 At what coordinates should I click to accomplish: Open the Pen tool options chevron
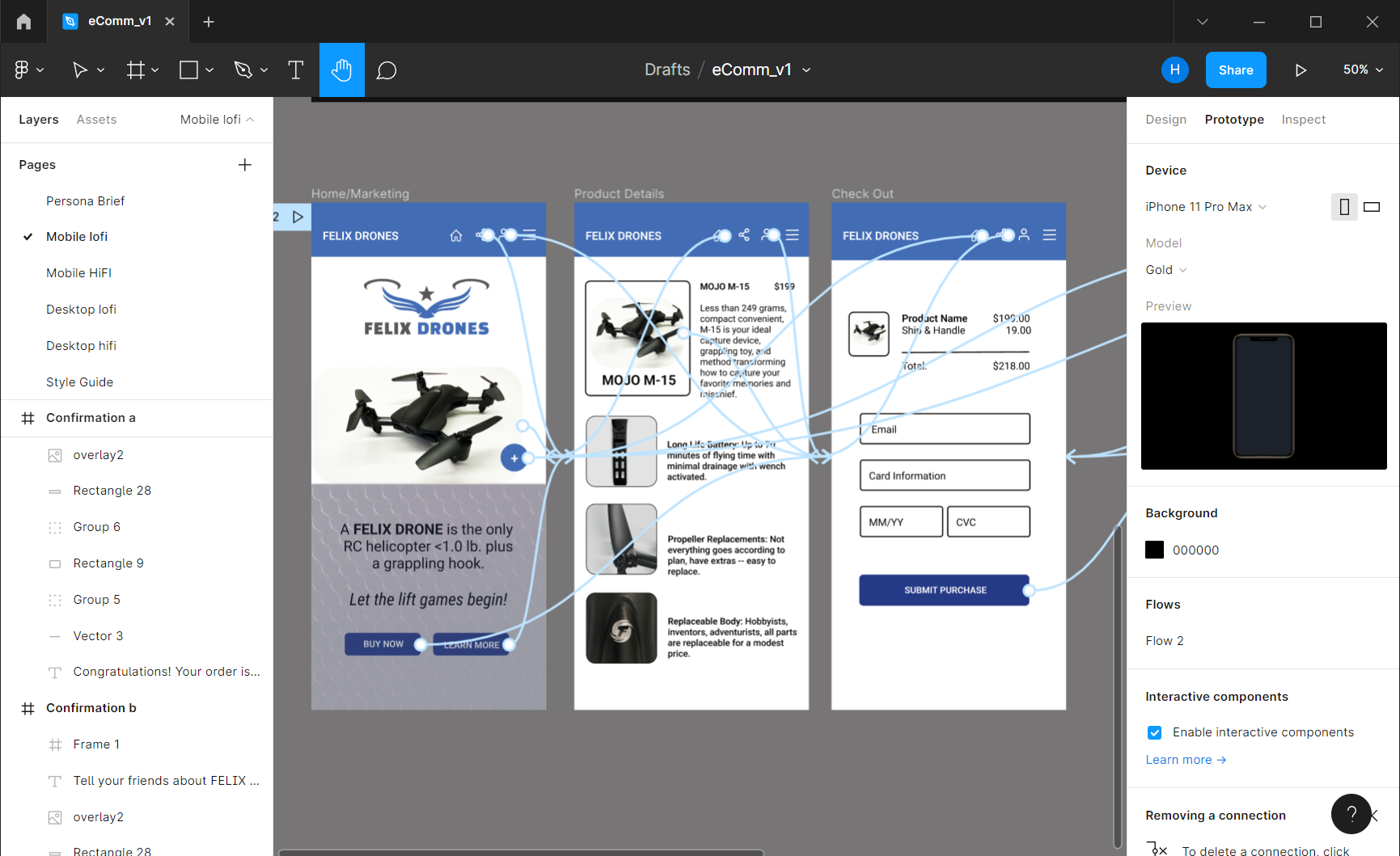(x=264, y=70)
